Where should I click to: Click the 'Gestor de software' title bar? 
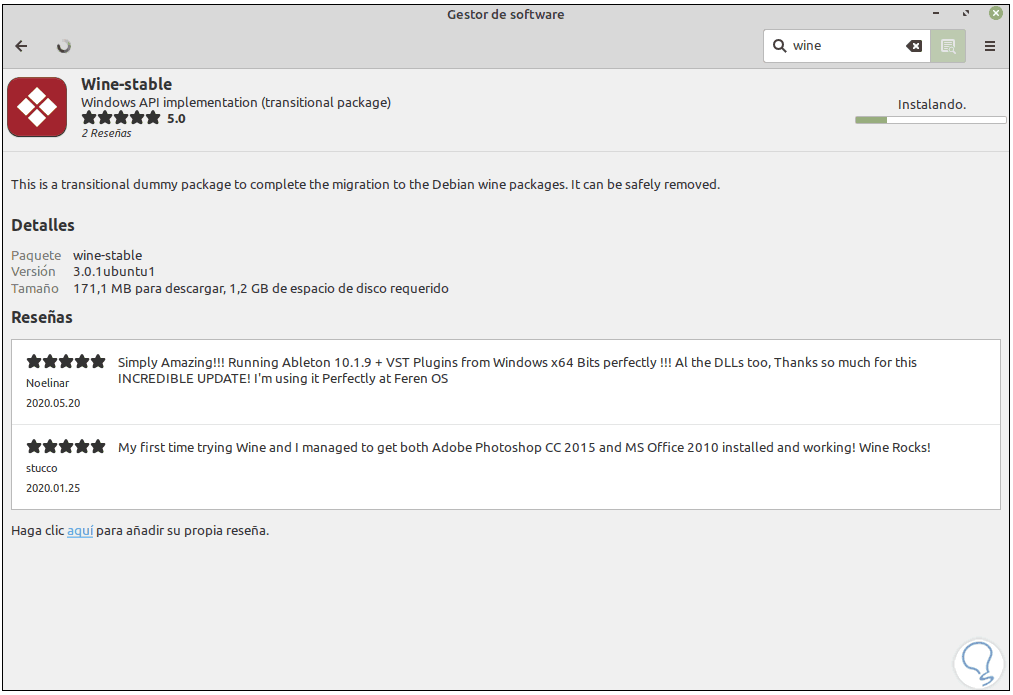[x=506, y=14]
